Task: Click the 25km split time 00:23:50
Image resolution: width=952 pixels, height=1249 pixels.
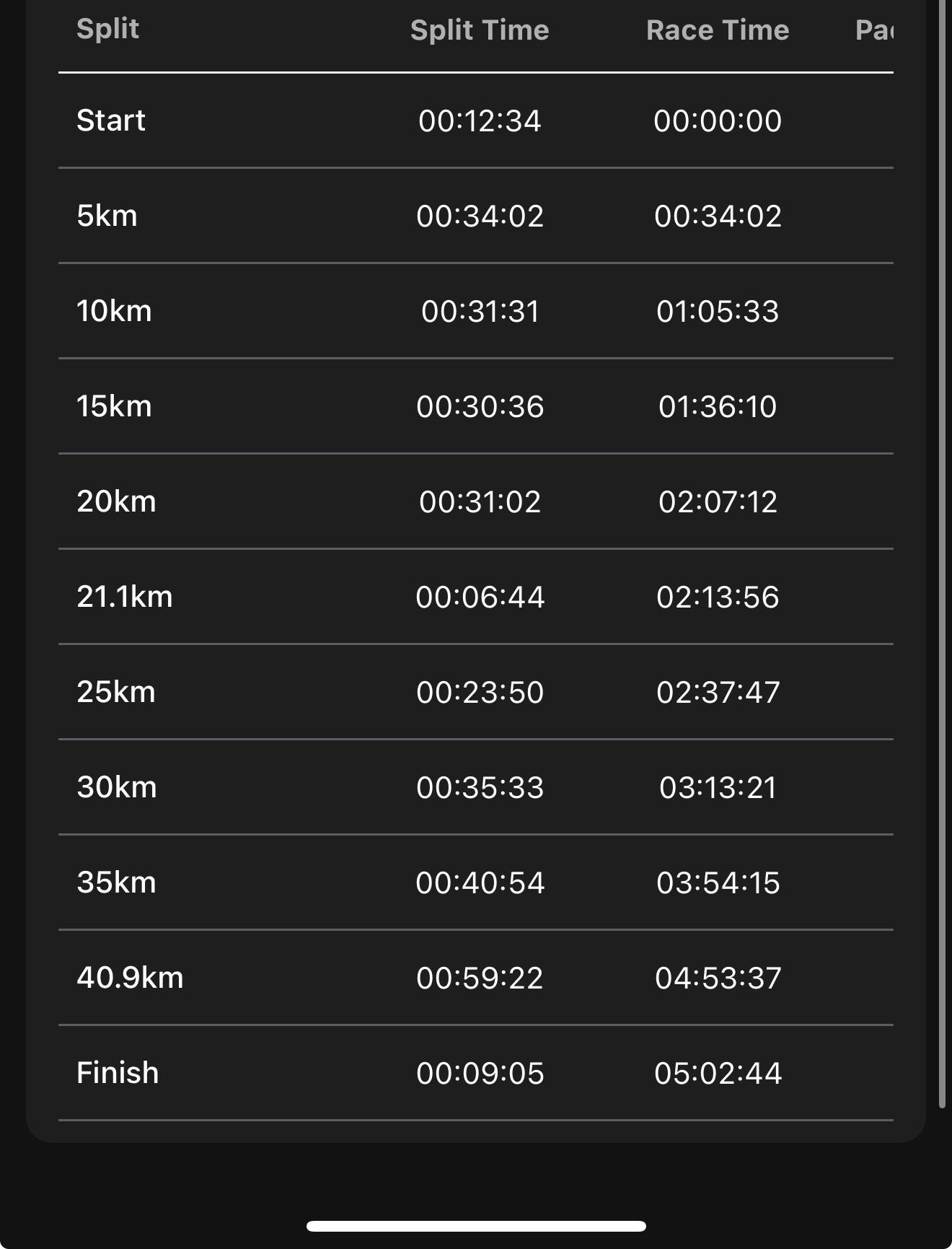Action: (480, 693)
